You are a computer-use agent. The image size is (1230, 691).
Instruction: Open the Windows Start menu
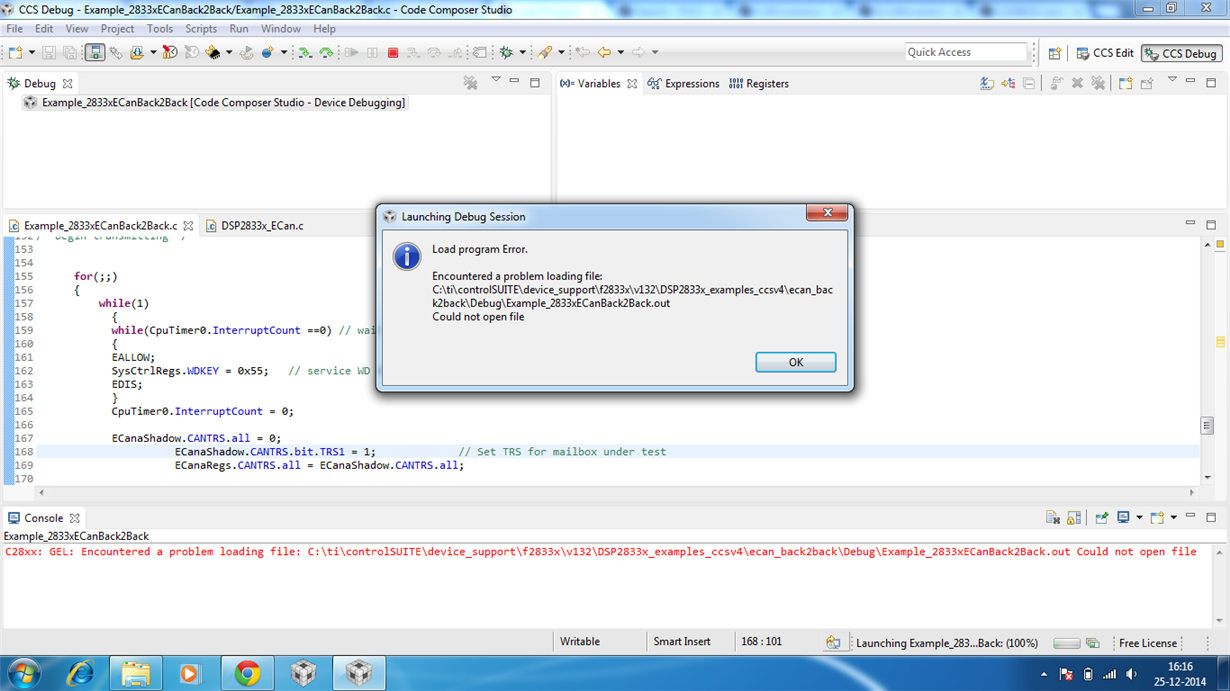coord(22,674)
